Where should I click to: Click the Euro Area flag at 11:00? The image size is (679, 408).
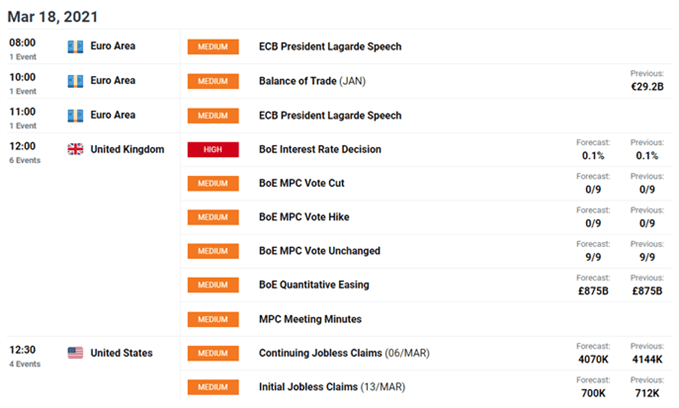(75, 115)
